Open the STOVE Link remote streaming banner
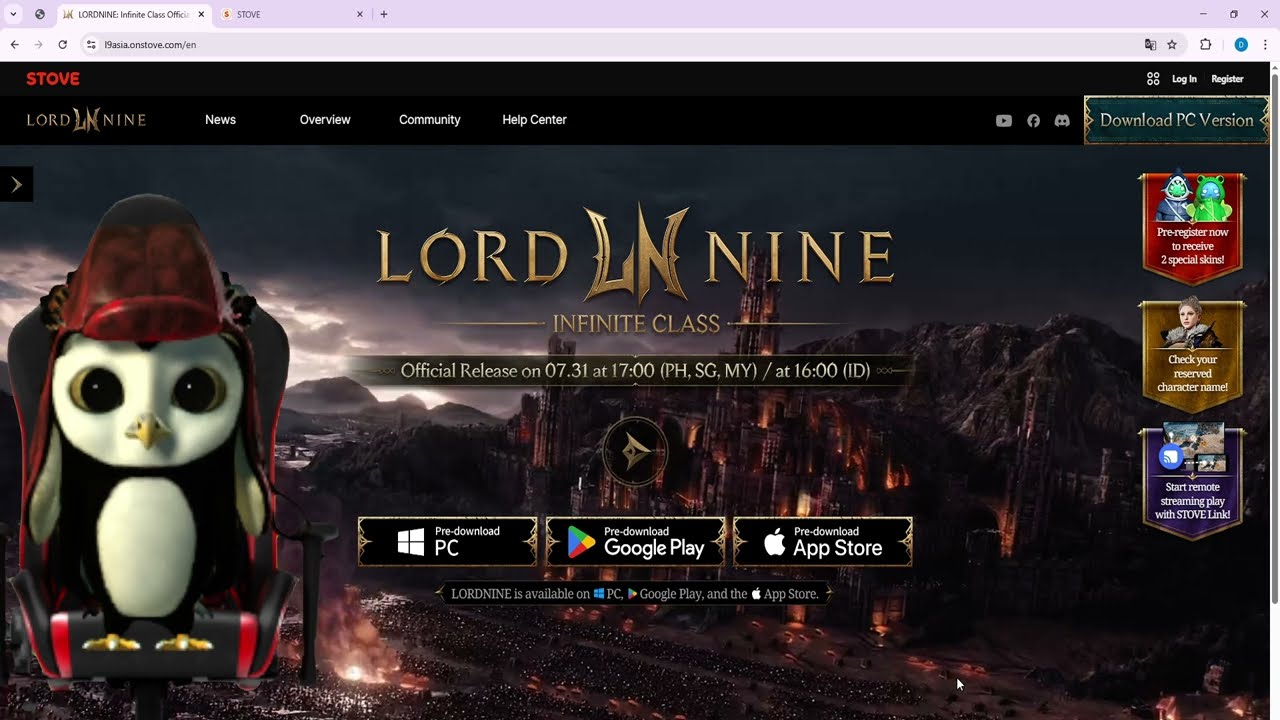Screen dimensions: 1280x720 tap(1192, 483)
